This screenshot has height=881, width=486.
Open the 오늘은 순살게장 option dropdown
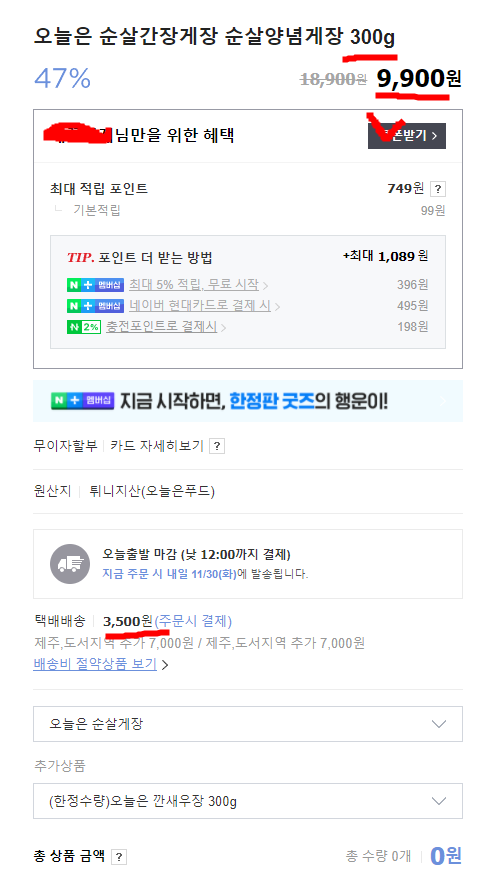[248, 724]
